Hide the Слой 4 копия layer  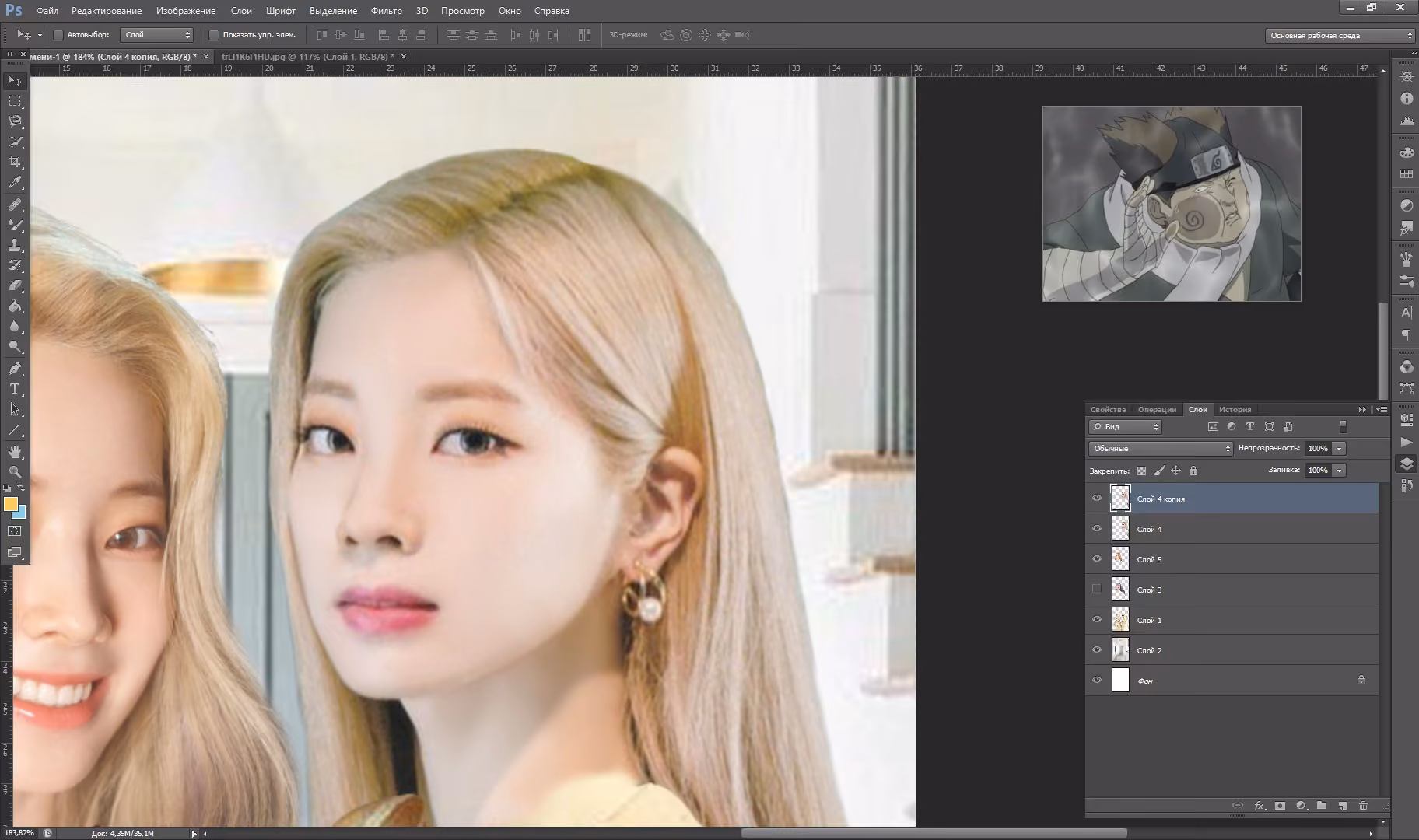click(x=1097, y=499)
